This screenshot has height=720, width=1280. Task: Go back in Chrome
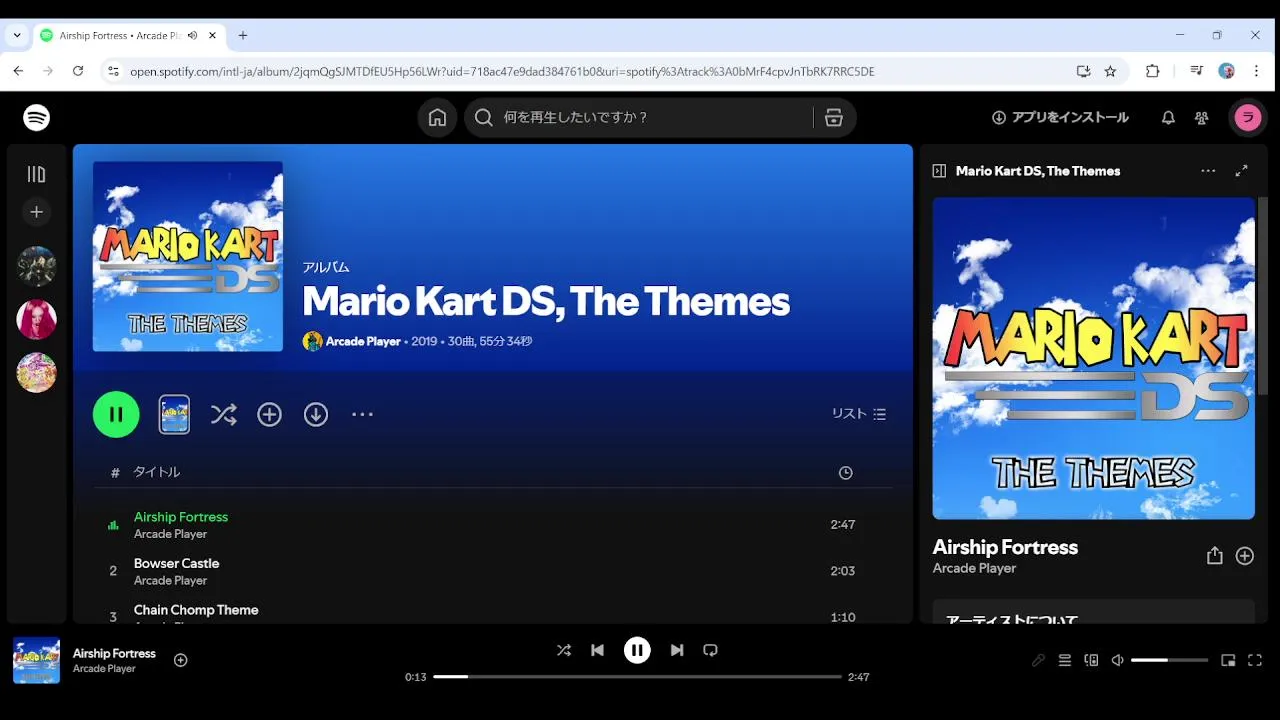[x=18, y=71]
